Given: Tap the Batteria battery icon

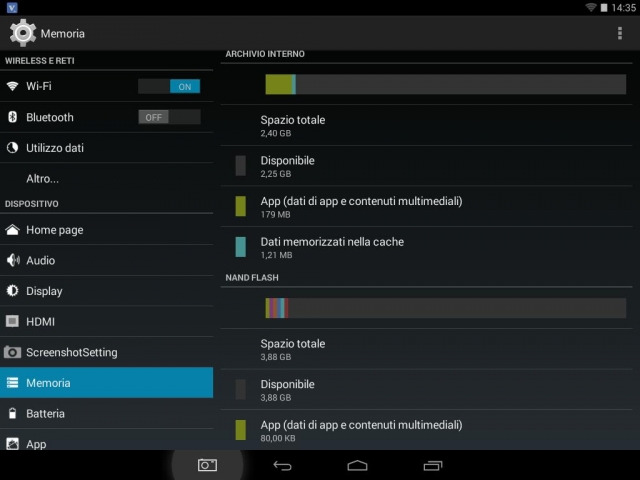Looking at the screenshot, I should 13,413.
